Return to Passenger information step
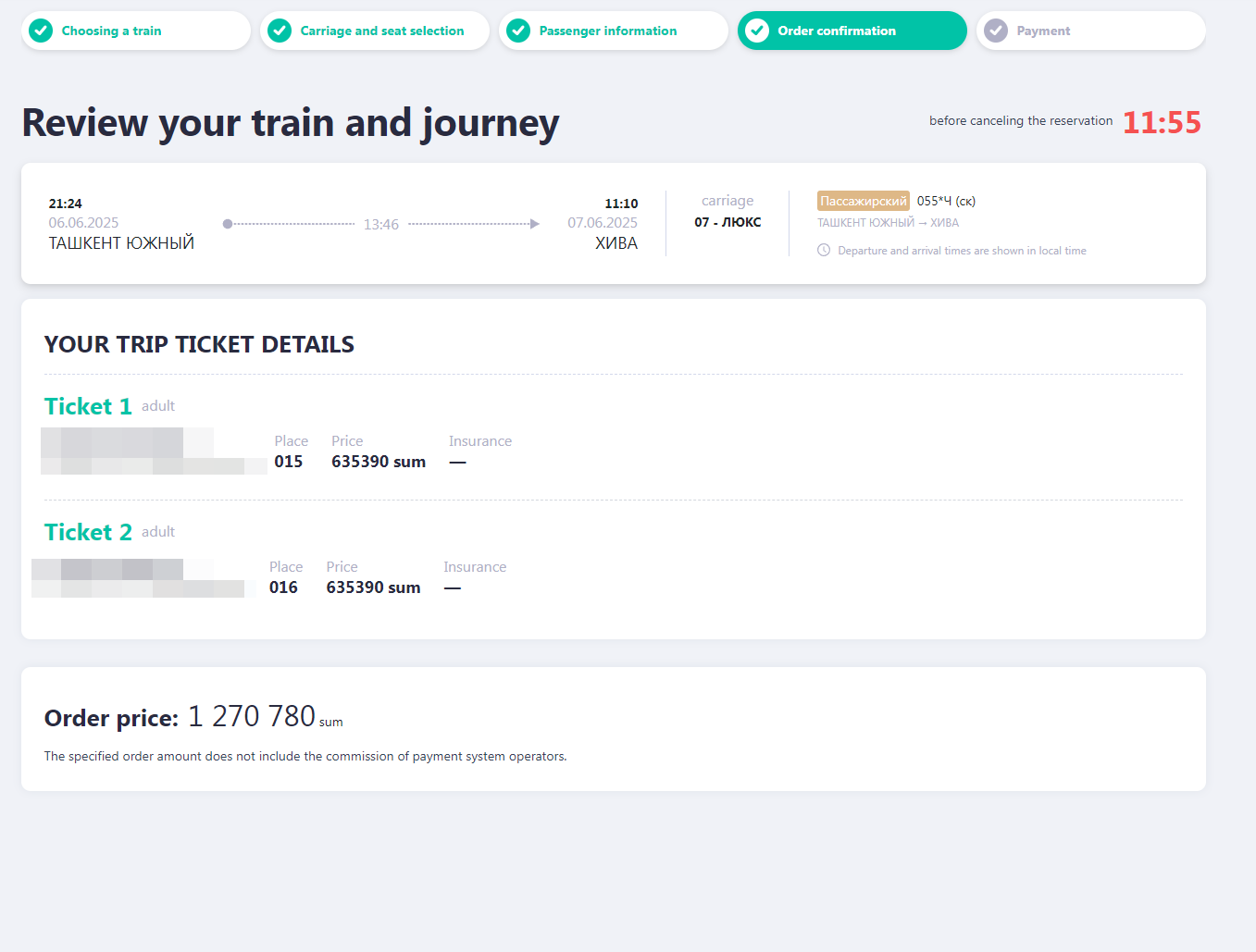This screenshot has width=1256, height=952. pos(607,31)
